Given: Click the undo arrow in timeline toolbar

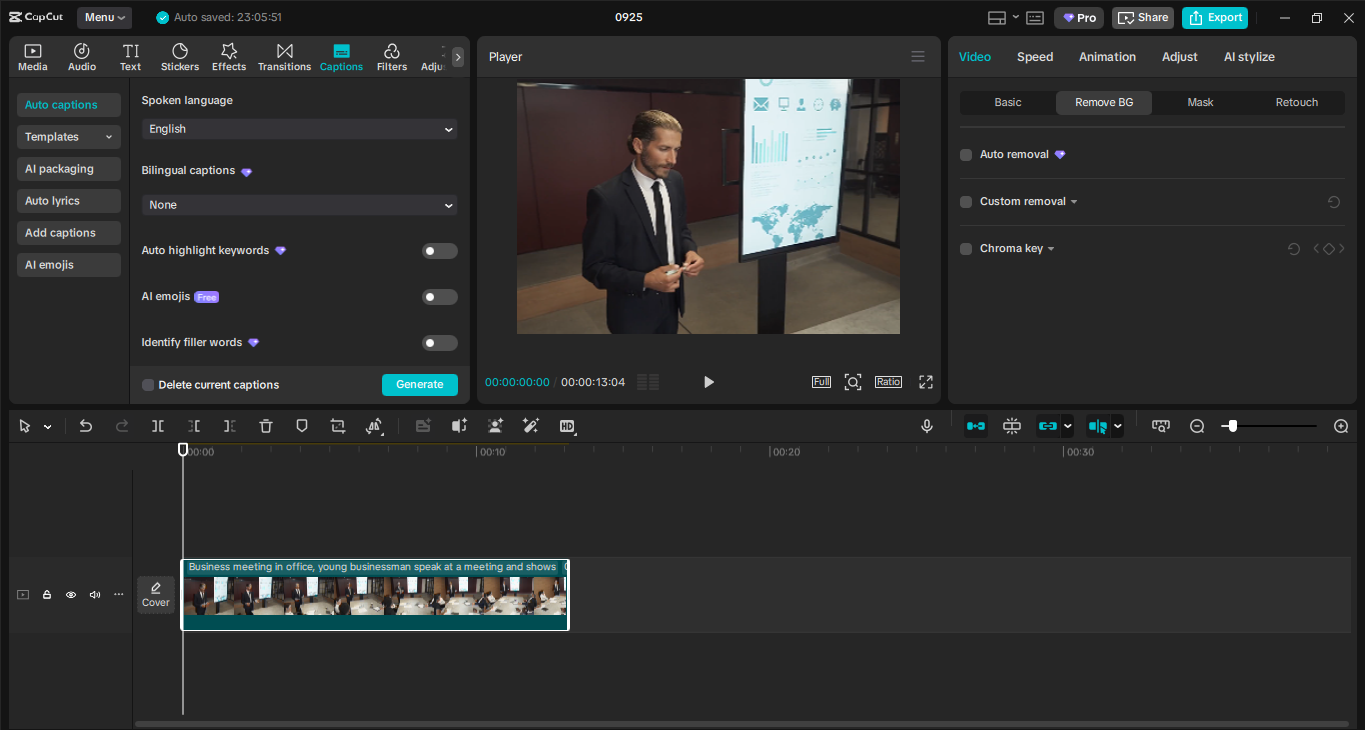Looking at the screenshot, I should click(x=86, y=426).
